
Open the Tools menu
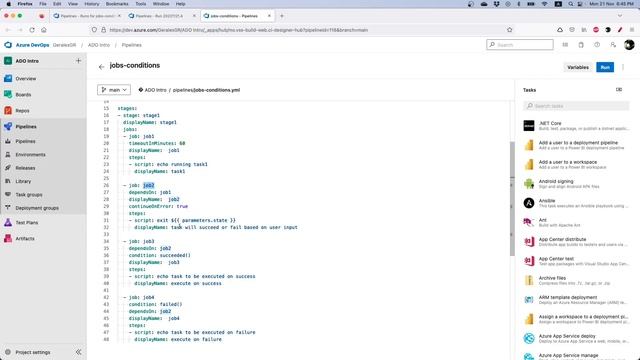point(141,4)
